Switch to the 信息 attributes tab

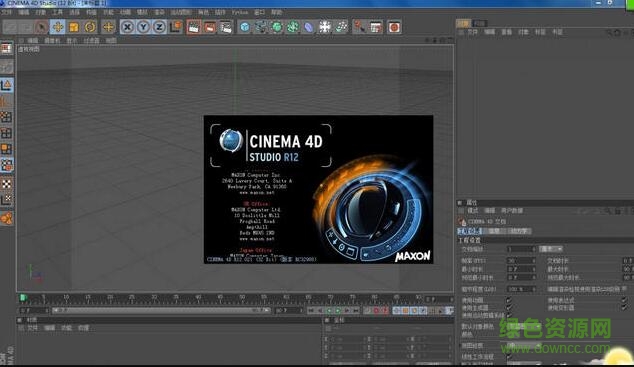tap(494, 231)
